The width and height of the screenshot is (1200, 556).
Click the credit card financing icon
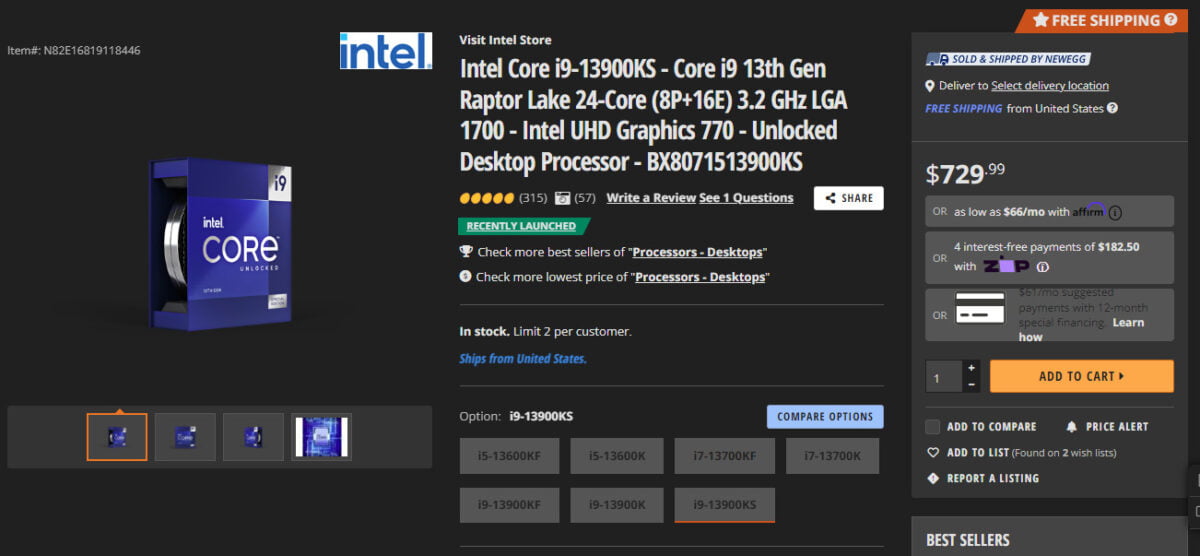[x=980, y=308]
